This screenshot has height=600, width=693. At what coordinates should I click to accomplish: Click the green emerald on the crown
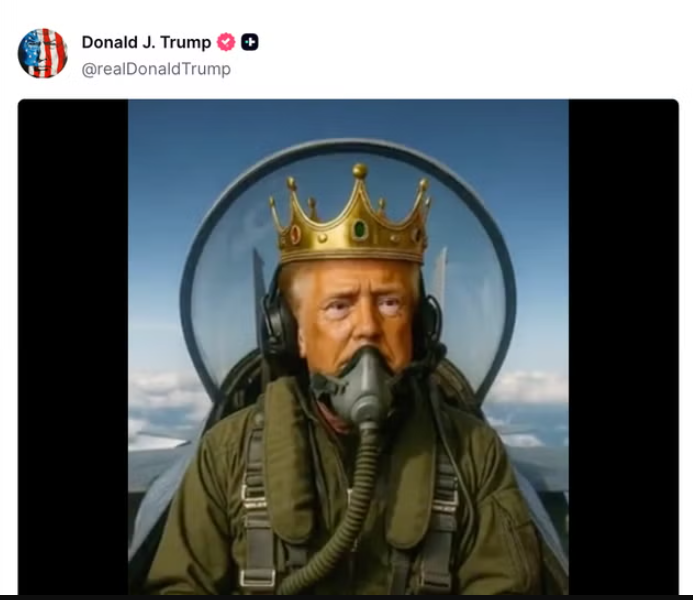[x=360, y=229]
